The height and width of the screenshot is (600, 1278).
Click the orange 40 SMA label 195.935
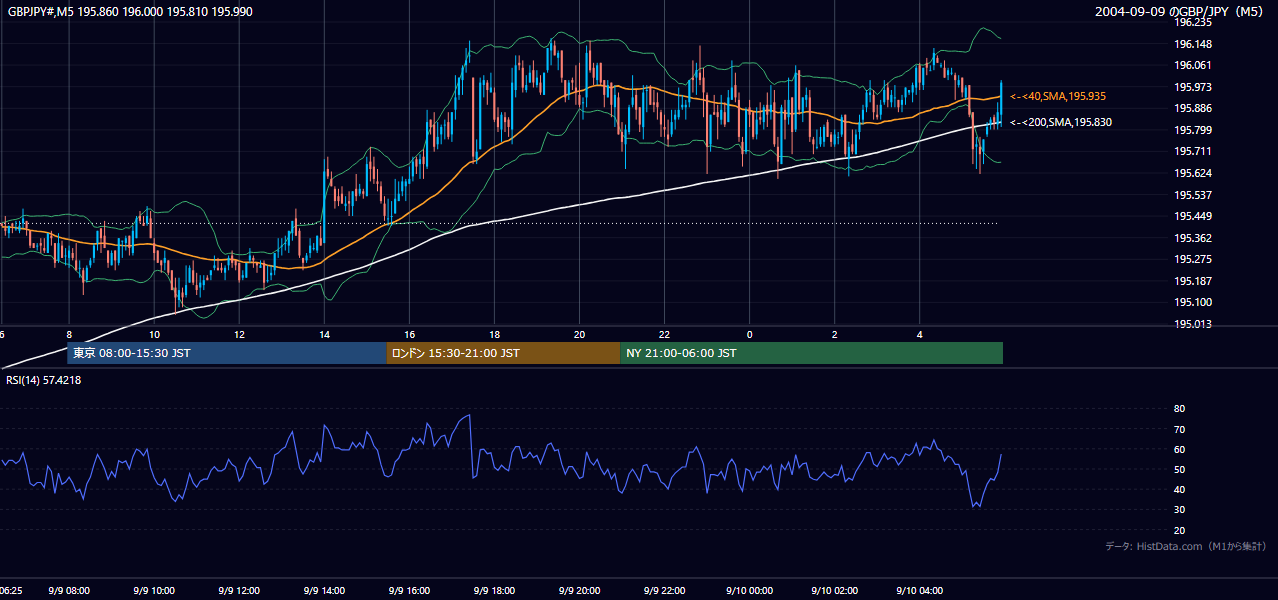pyautogui.click(x=1058, y=96)
